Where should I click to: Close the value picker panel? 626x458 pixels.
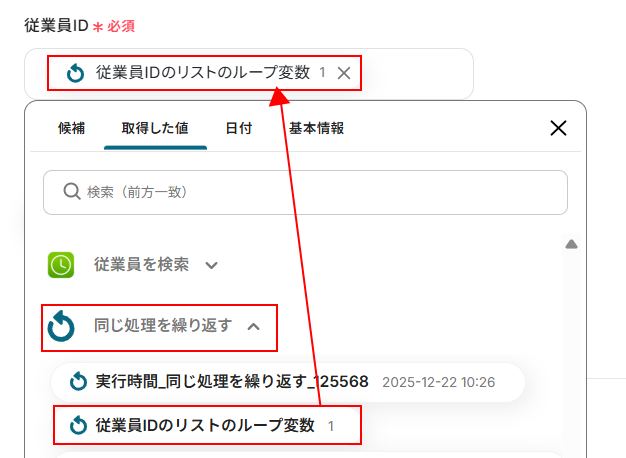(558, 128)
